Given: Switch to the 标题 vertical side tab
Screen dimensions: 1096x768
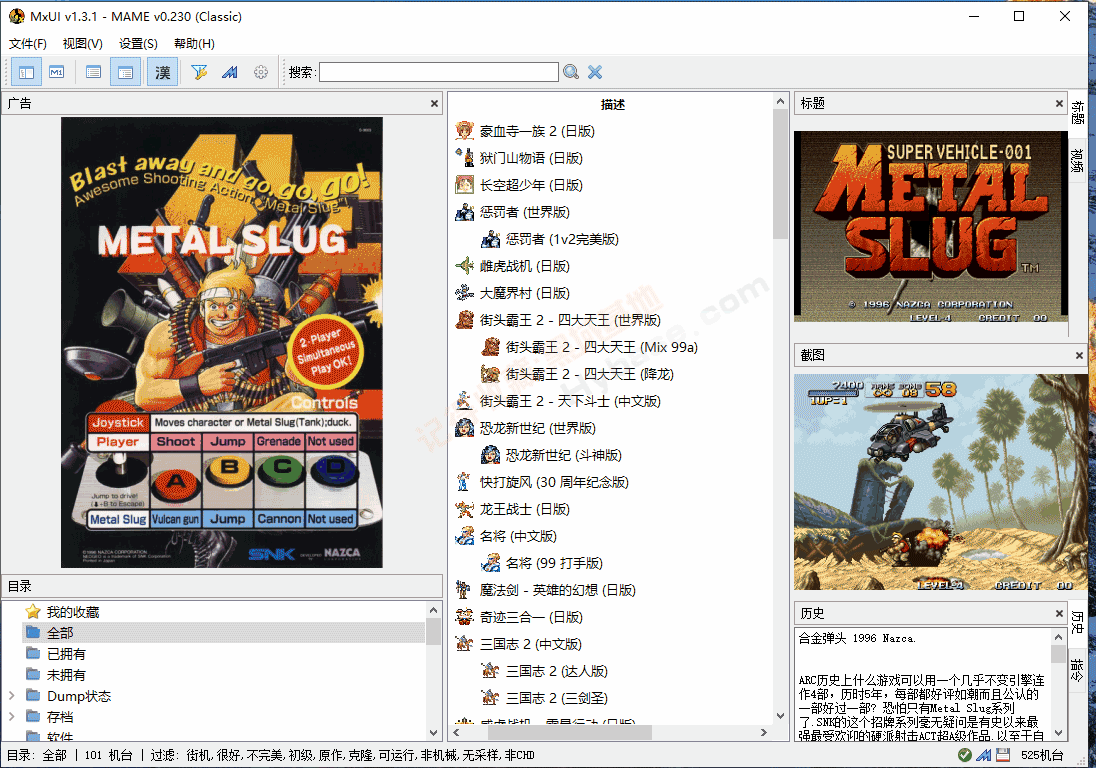Looking at the screenshot, I should [x=1077, y=112].
